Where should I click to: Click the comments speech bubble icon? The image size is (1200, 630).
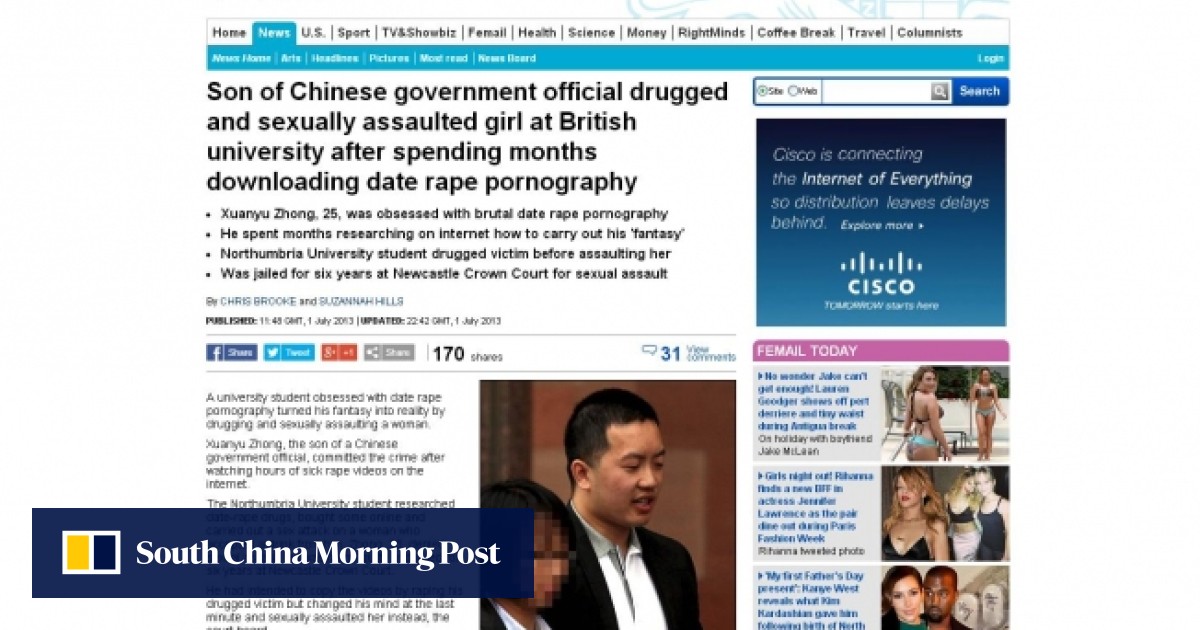(x=649, y=351)
